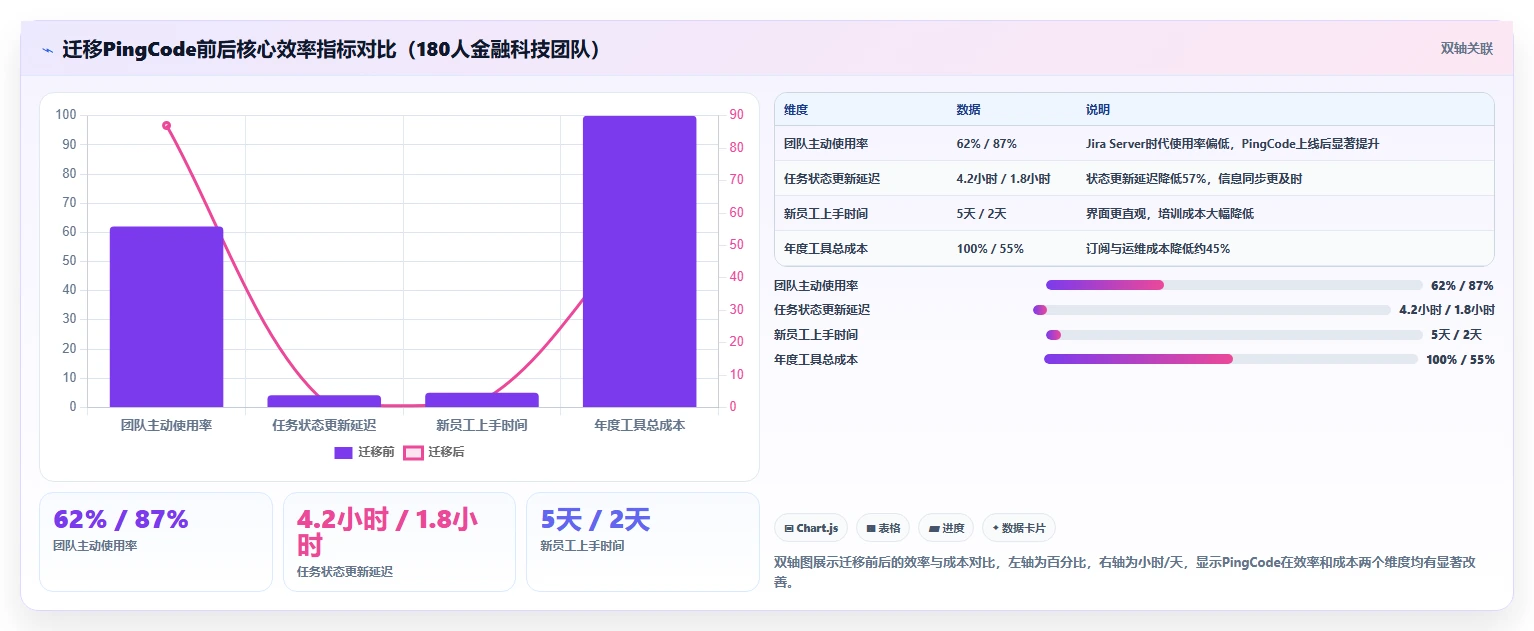Image resolution: width=1534 pixels, height=631 pixels.
Task: Click the 新员工上手时间 bar in the chart
Action: [x=482, y=400]
